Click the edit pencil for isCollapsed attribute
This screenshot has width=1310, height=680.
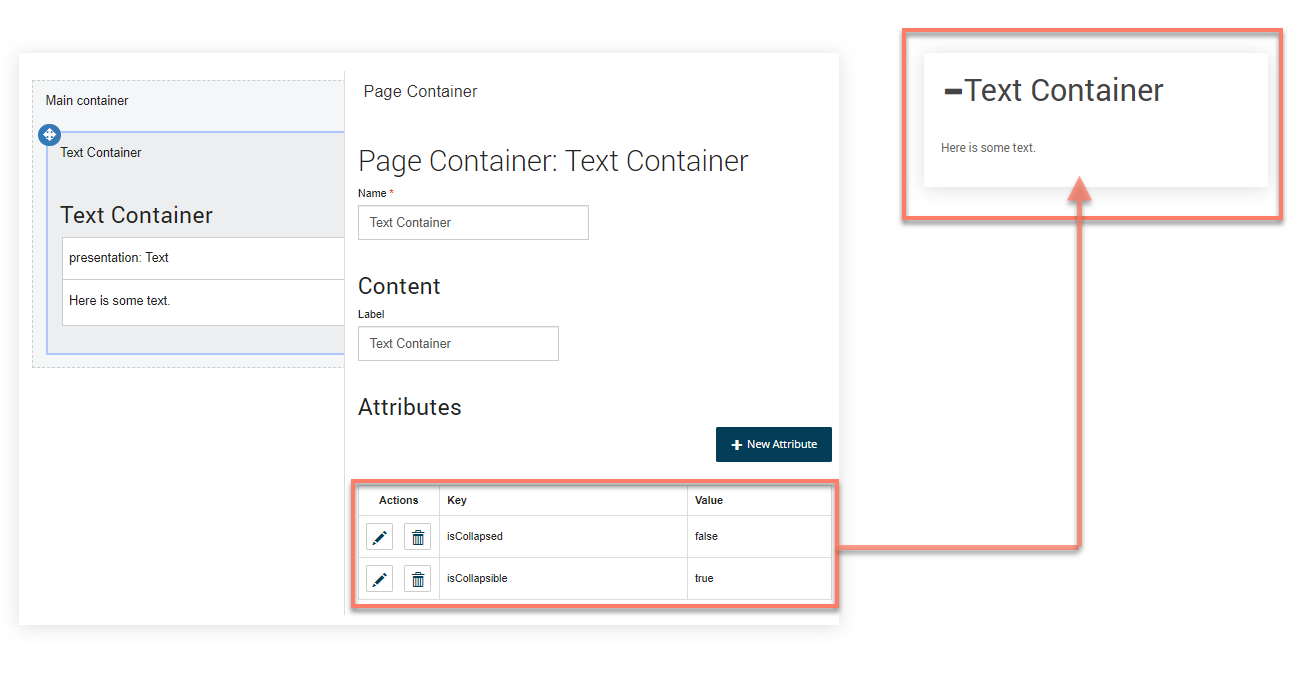pos(379,537)
